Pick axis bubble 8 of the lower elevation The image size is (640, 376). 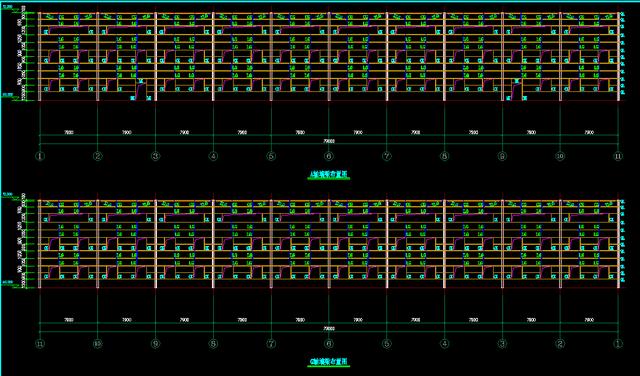click(213, 344)
